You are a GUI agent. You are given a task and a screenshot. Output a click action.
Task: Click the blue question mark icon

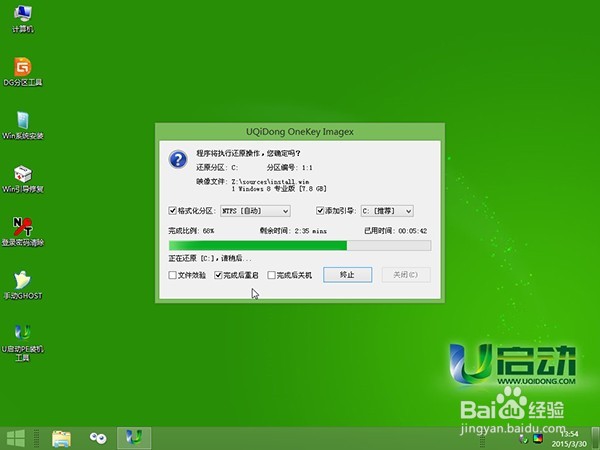pos(178,159)
